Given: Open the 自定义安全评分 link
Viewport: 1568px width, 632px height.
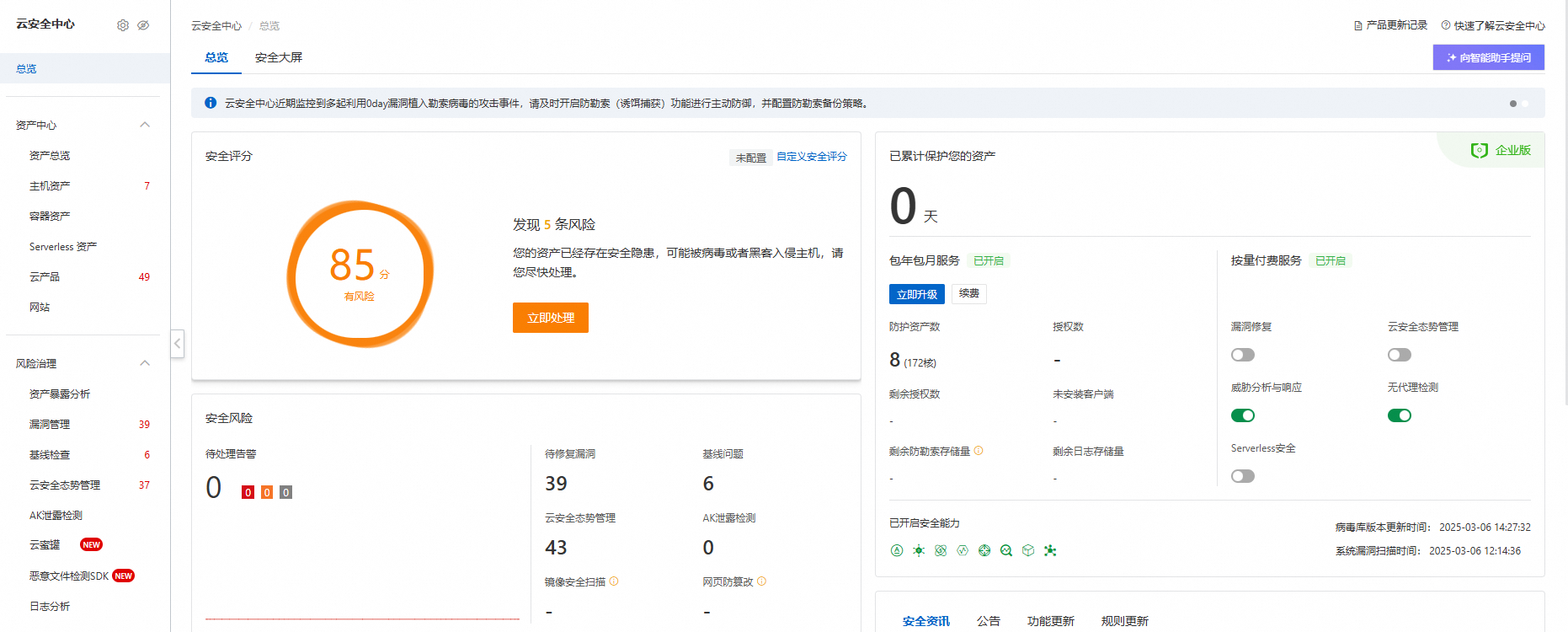Looking at the screenshot, I should (812, 157).
